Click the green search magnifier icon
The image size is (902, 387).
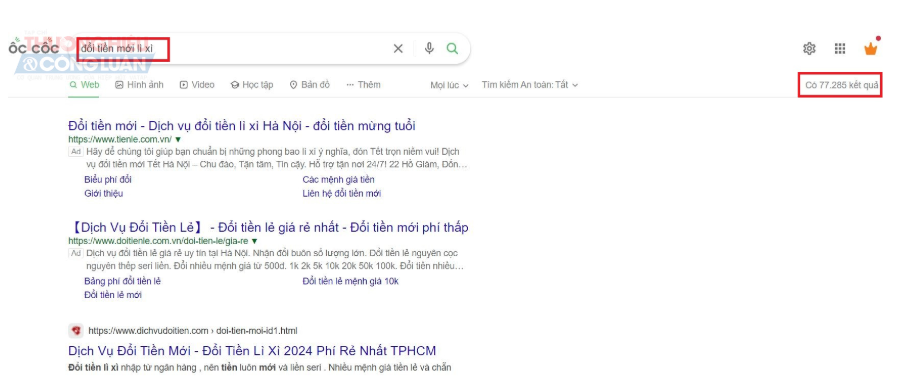click(453, 49)
